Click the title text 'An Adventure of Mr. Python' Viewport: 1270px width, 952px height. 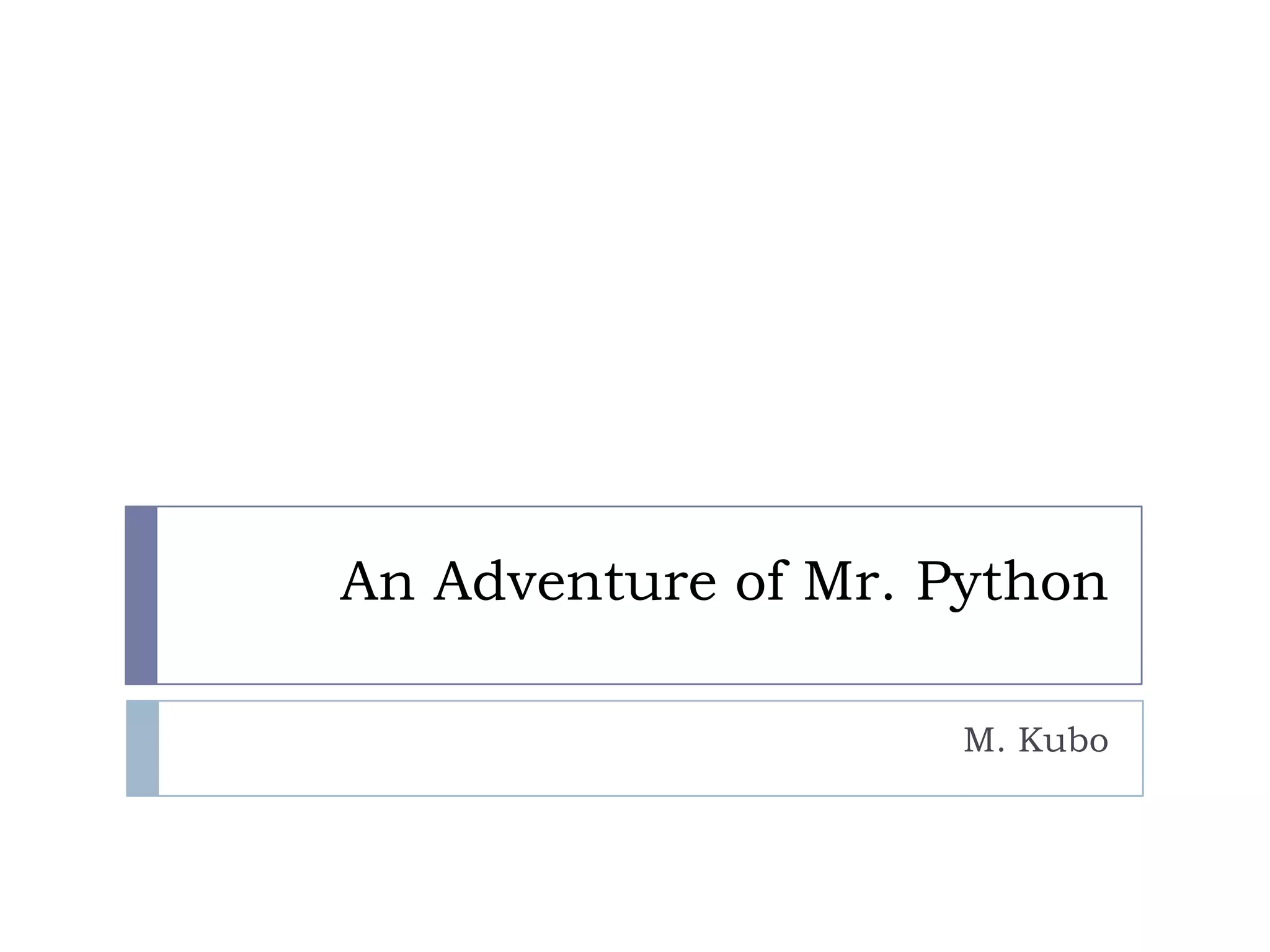[723, 582]
